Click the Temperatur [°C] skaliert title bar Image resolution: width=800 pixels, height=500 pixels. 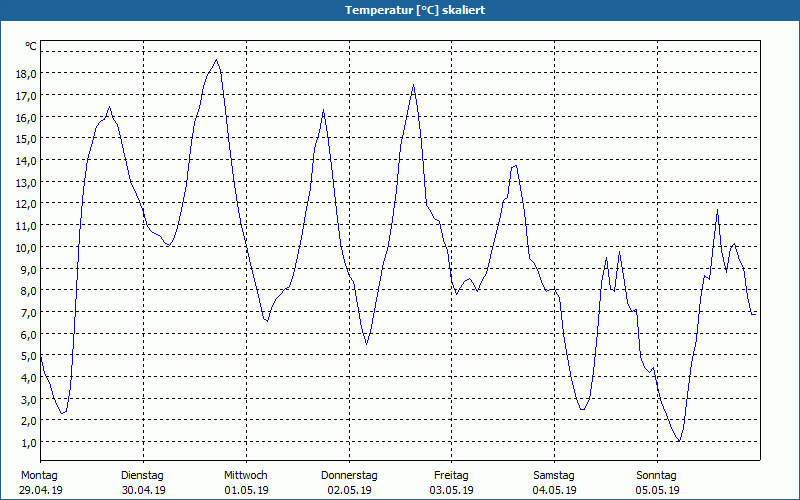tap(400, 10)
